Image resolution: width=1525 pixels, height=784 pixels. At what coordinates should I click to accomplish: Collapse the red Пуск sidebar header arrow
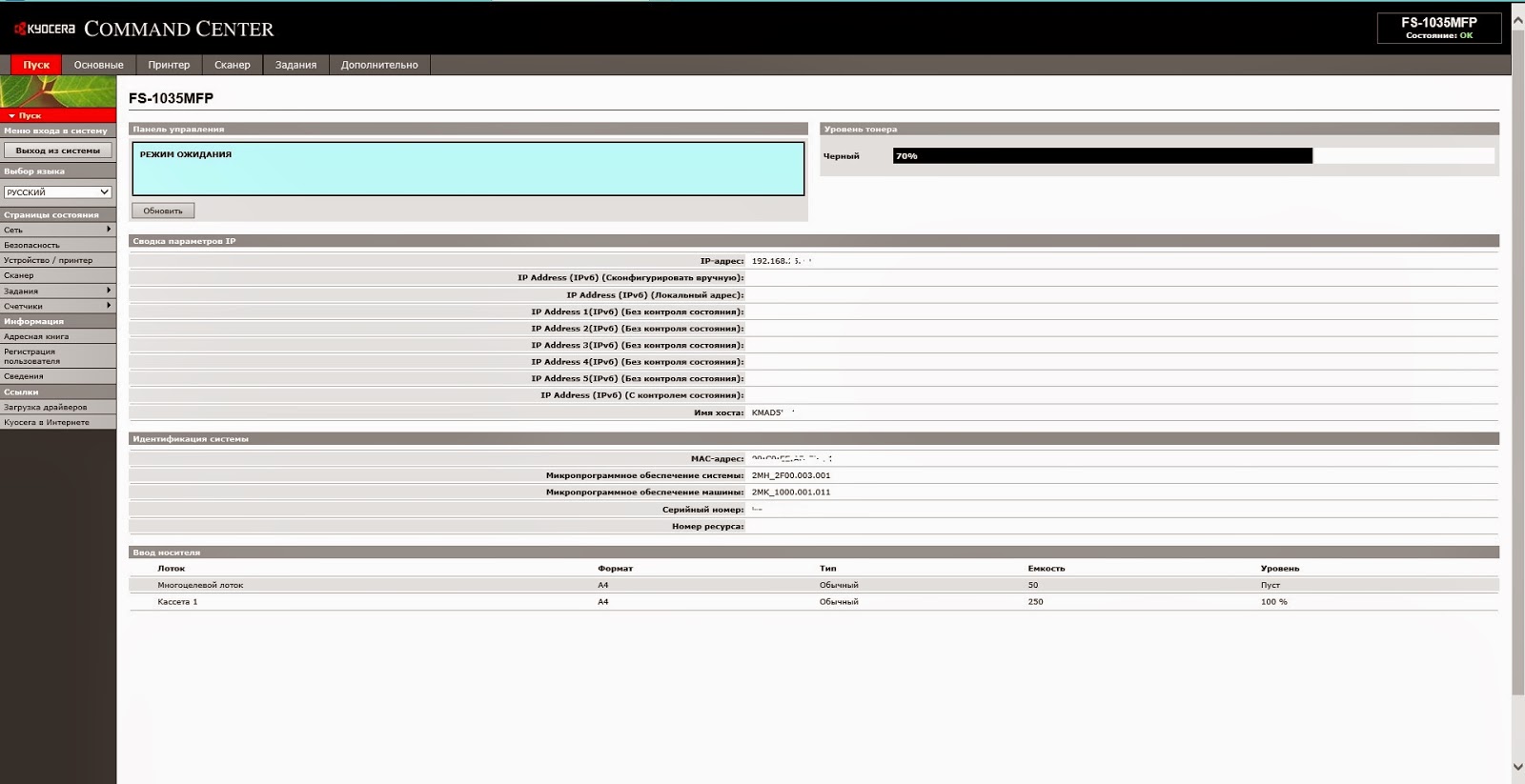tap(11, 115)
